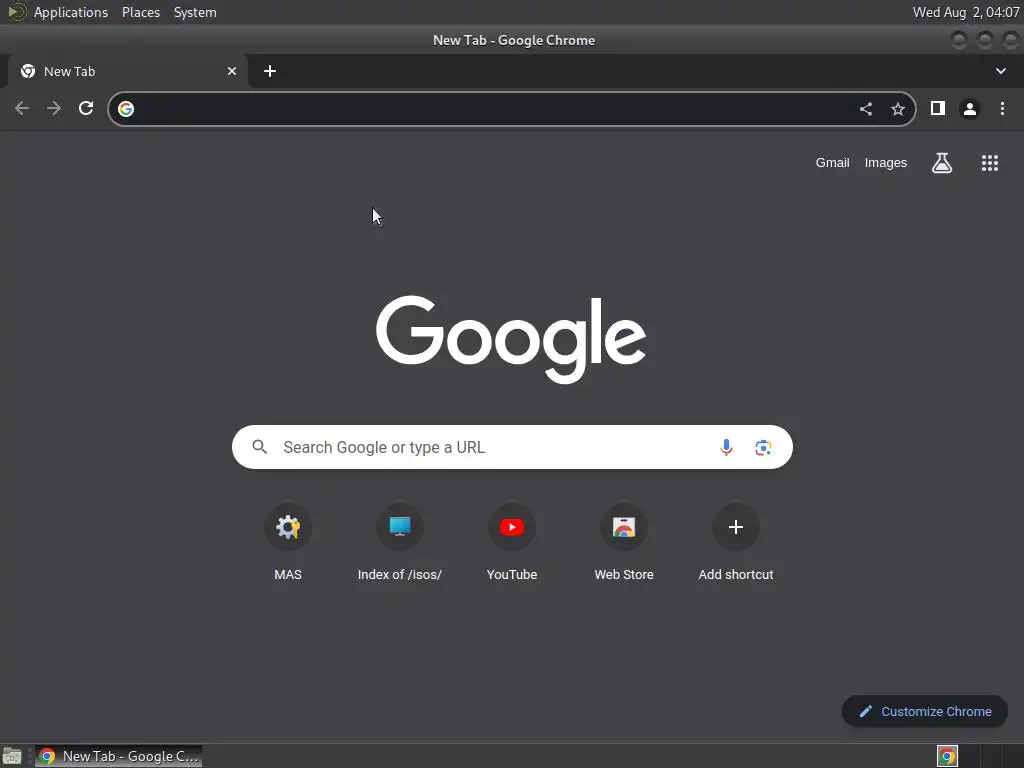Open the Places menu
Viewport: 1024px width, 768px height.
point(140,12)
